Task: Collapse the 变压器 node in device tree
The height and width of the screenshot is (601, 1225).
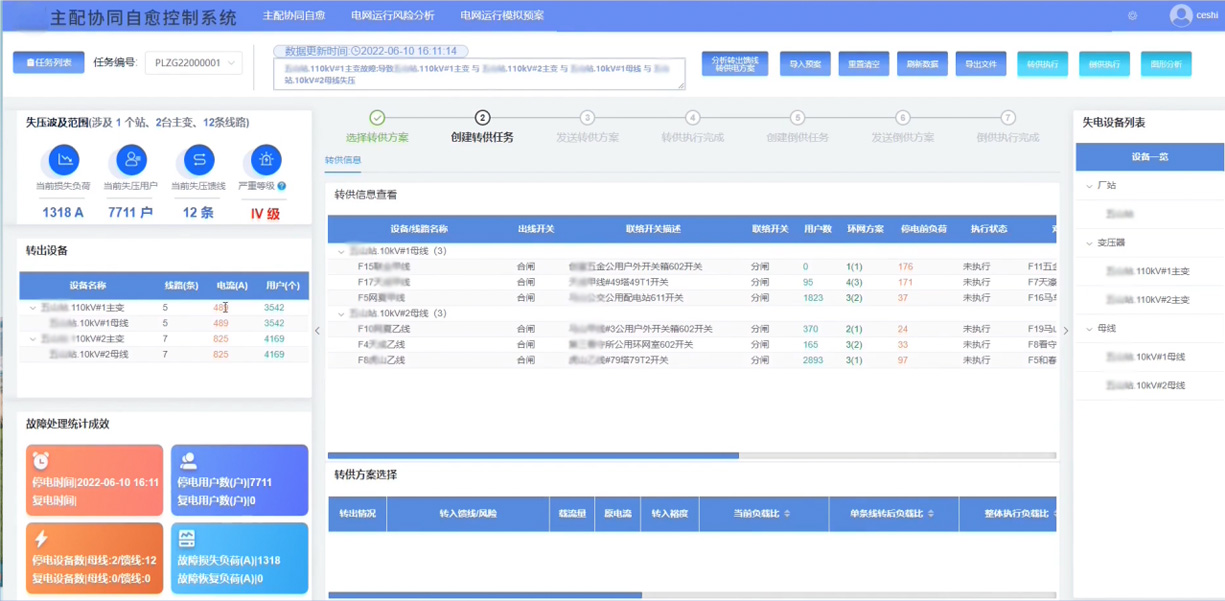Action: [1090, 243]
